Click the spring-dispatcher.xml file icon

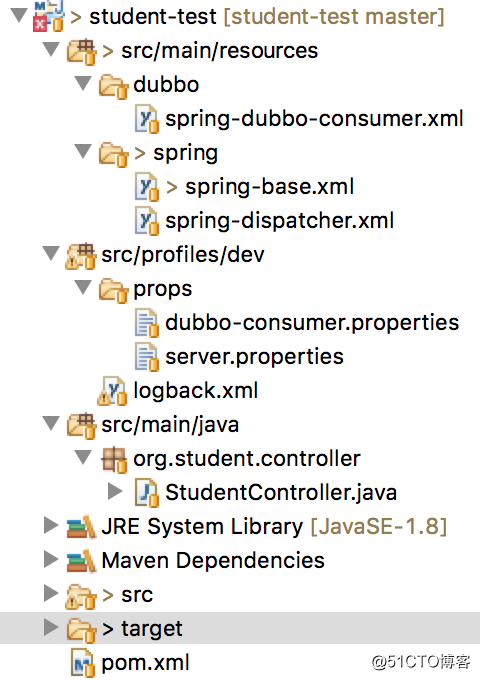pos(147,221)
